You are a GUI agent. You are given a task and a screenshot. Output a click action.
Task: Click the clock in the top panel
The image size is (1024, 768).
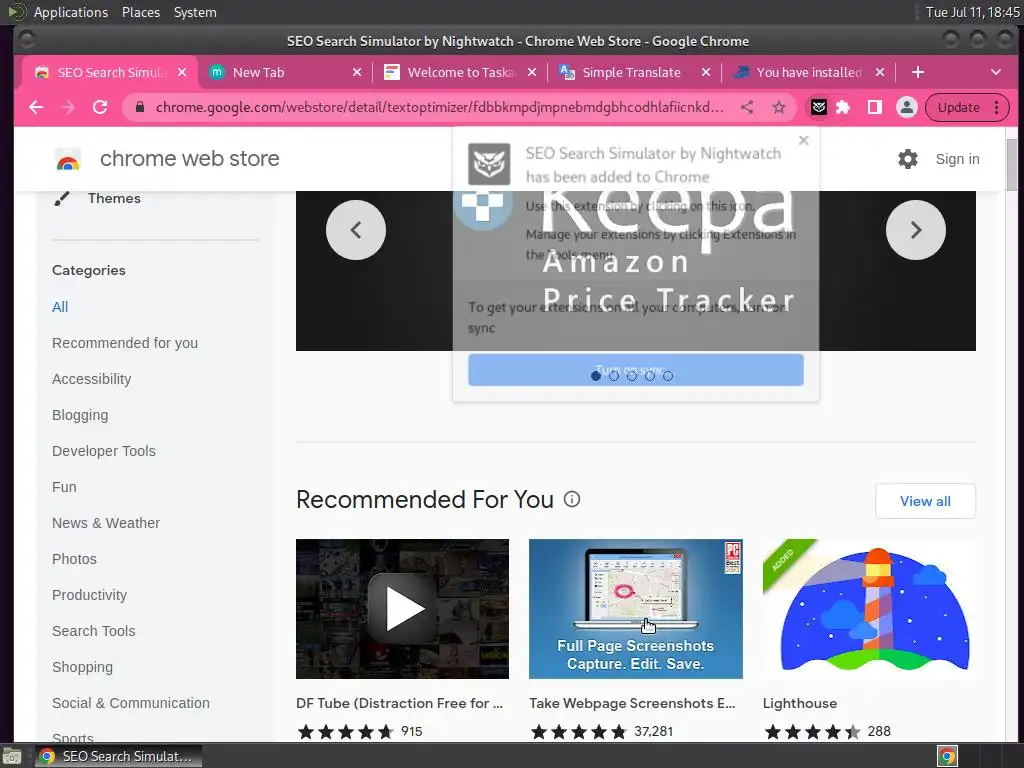point(972,12)
